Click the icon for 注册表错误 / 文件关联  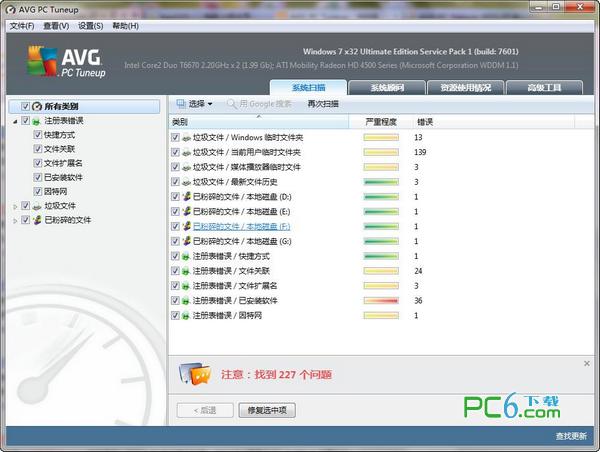coord(186,271)
